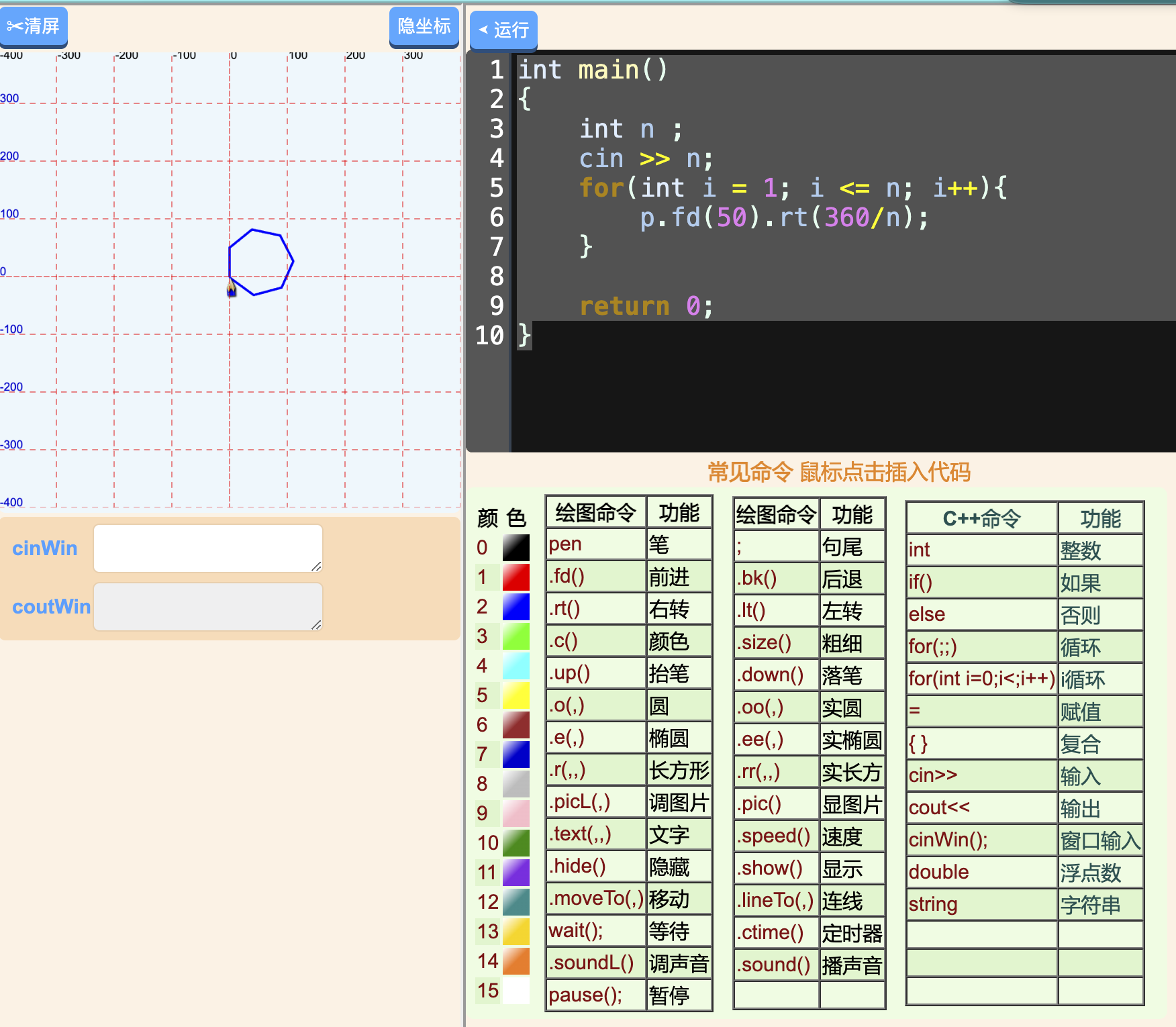Insert the int keyword

(x=982, y=550)
